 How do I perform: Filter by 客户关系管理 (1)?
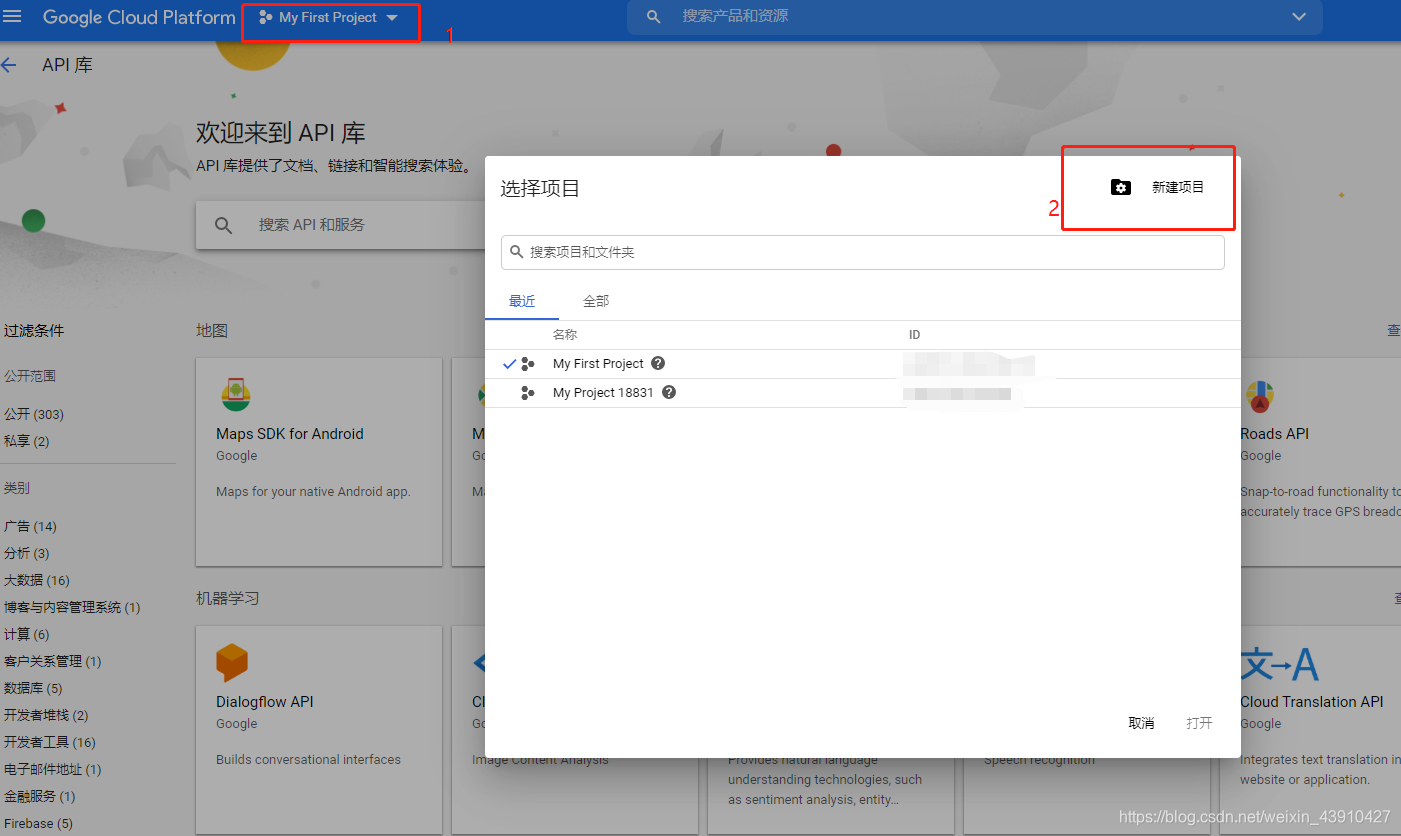[x=52, y=661]
